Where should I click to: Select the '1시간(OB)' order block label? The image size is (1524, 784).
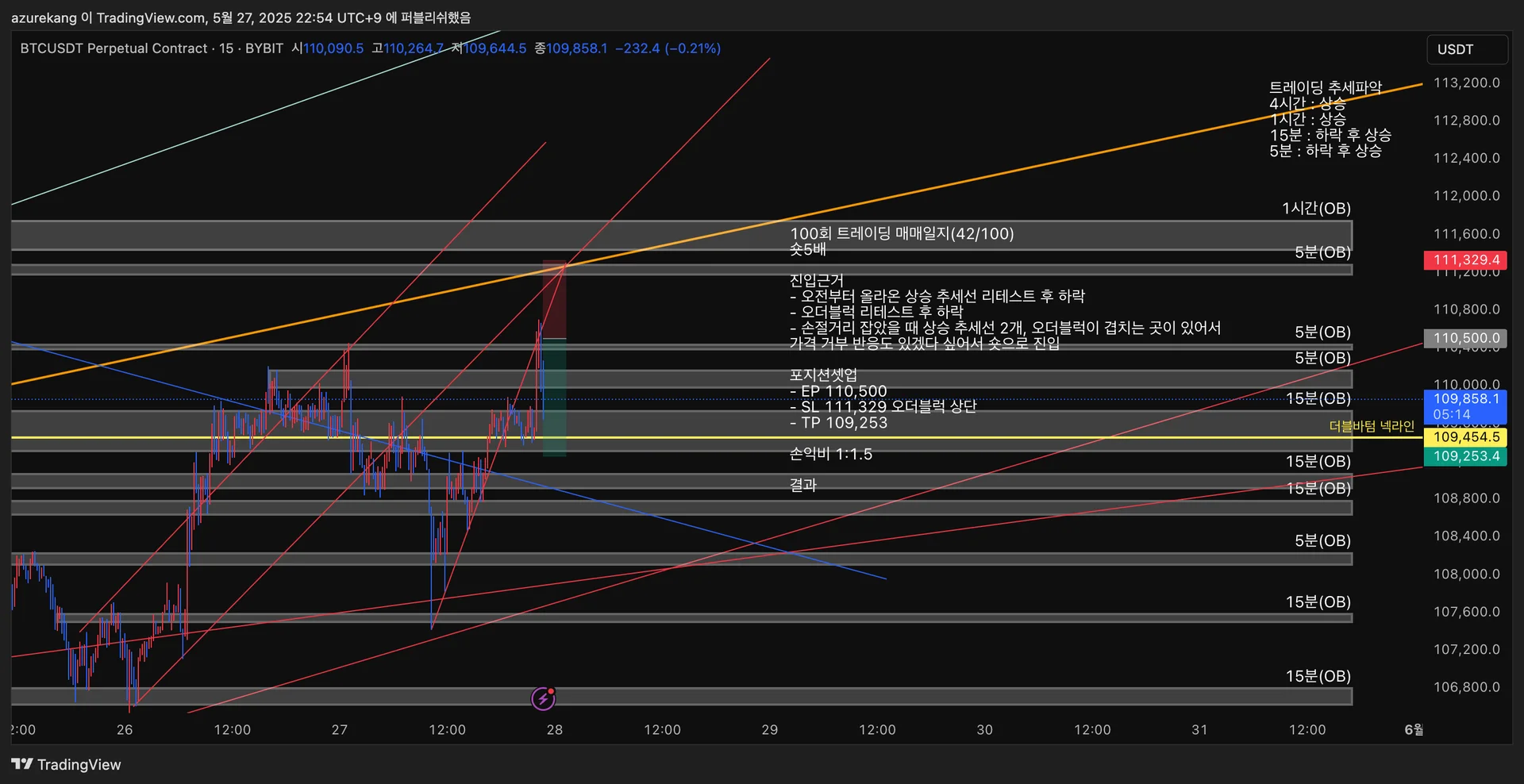point(1316,209)
